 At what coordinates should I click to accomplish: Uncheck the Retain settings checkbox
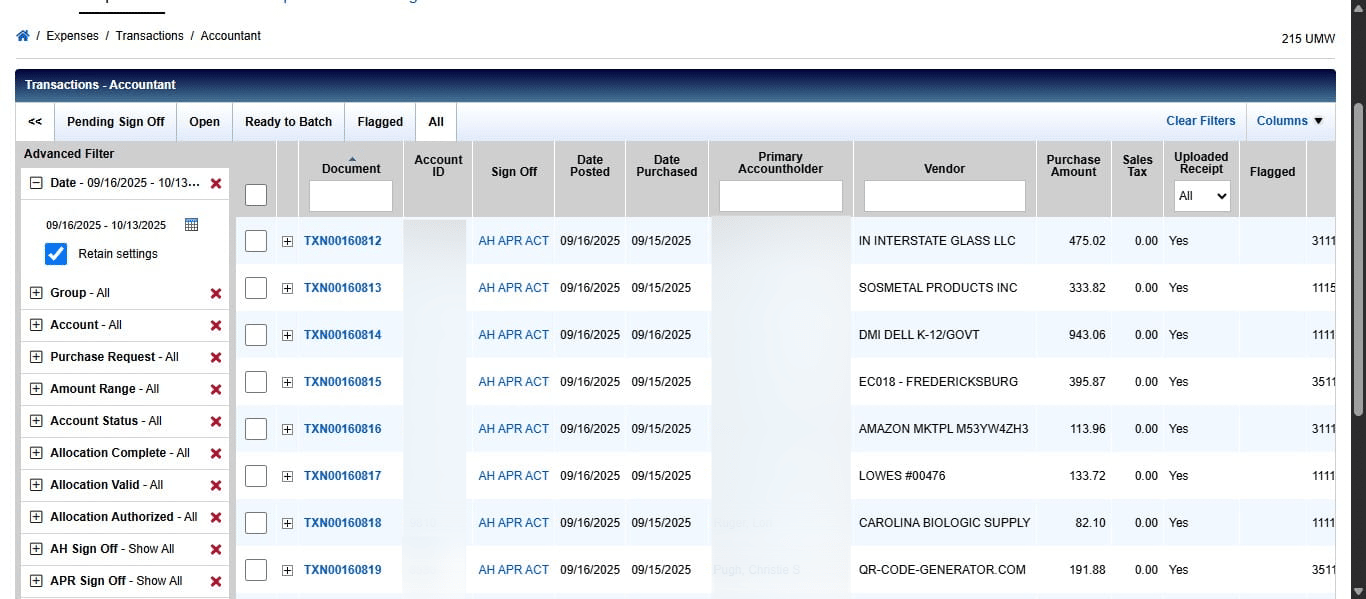click(55, 254)
